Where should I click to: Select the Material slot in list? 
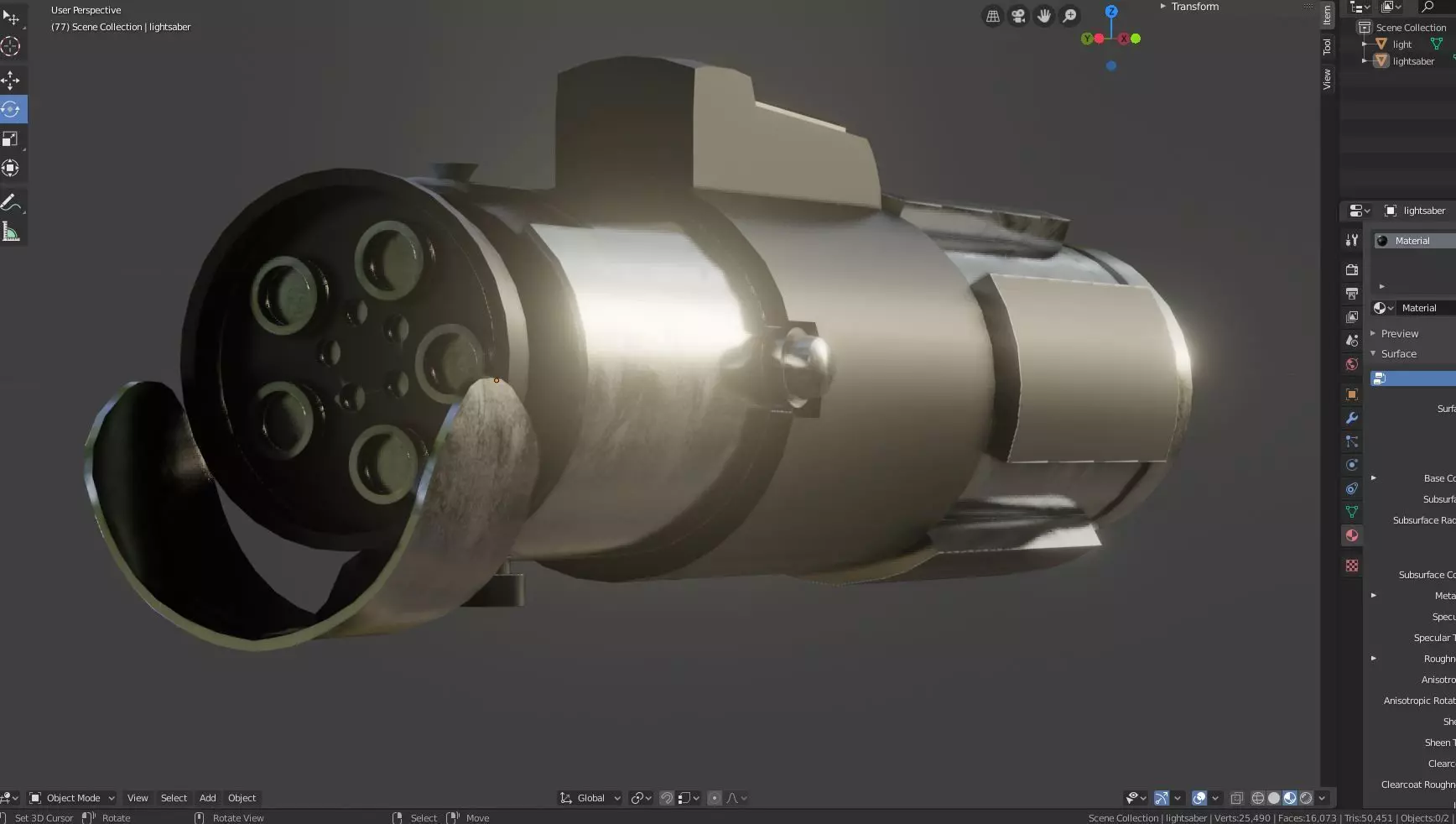[1414, 241]
